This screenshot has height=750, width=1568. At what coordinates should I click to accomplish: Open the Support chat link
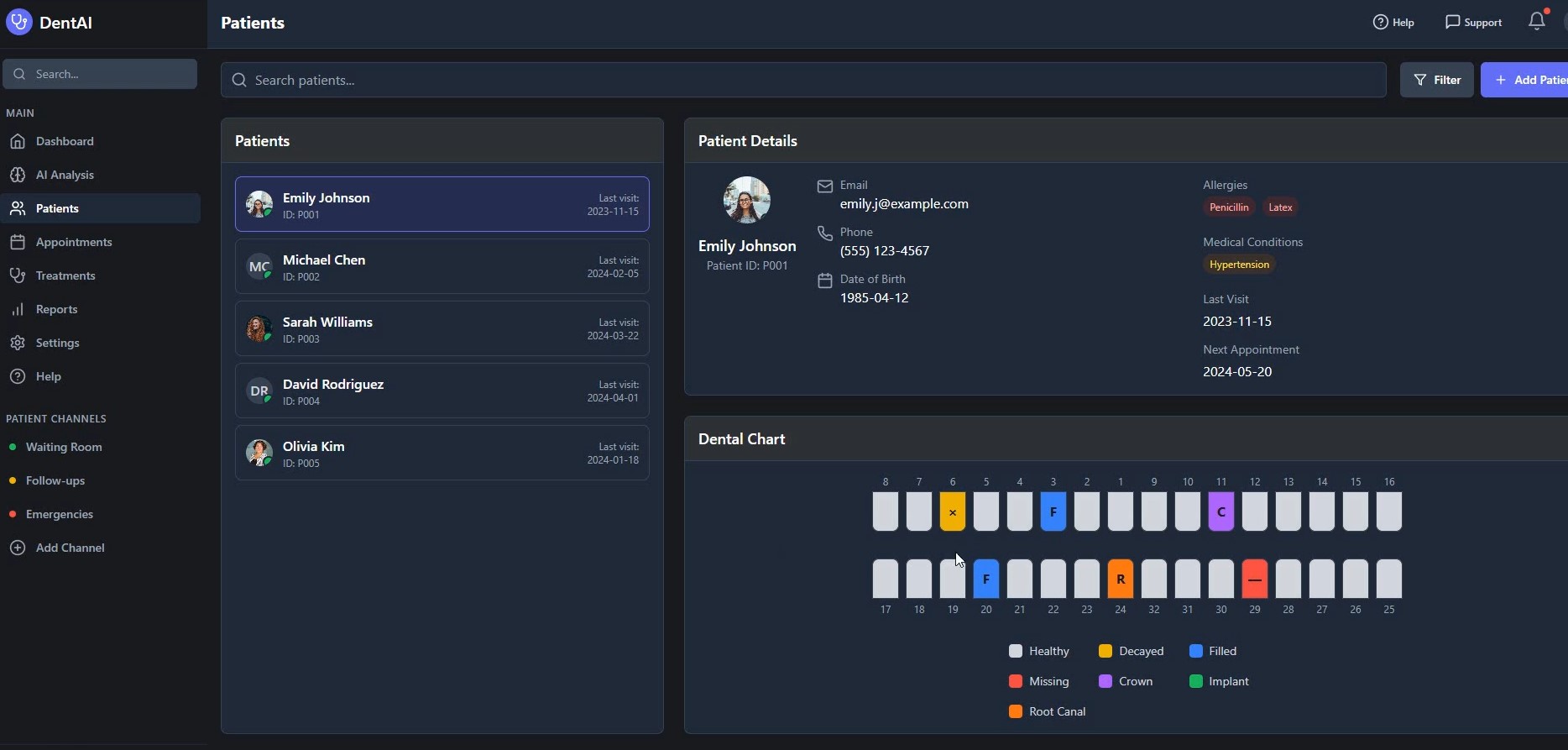tap(1473, 22)
